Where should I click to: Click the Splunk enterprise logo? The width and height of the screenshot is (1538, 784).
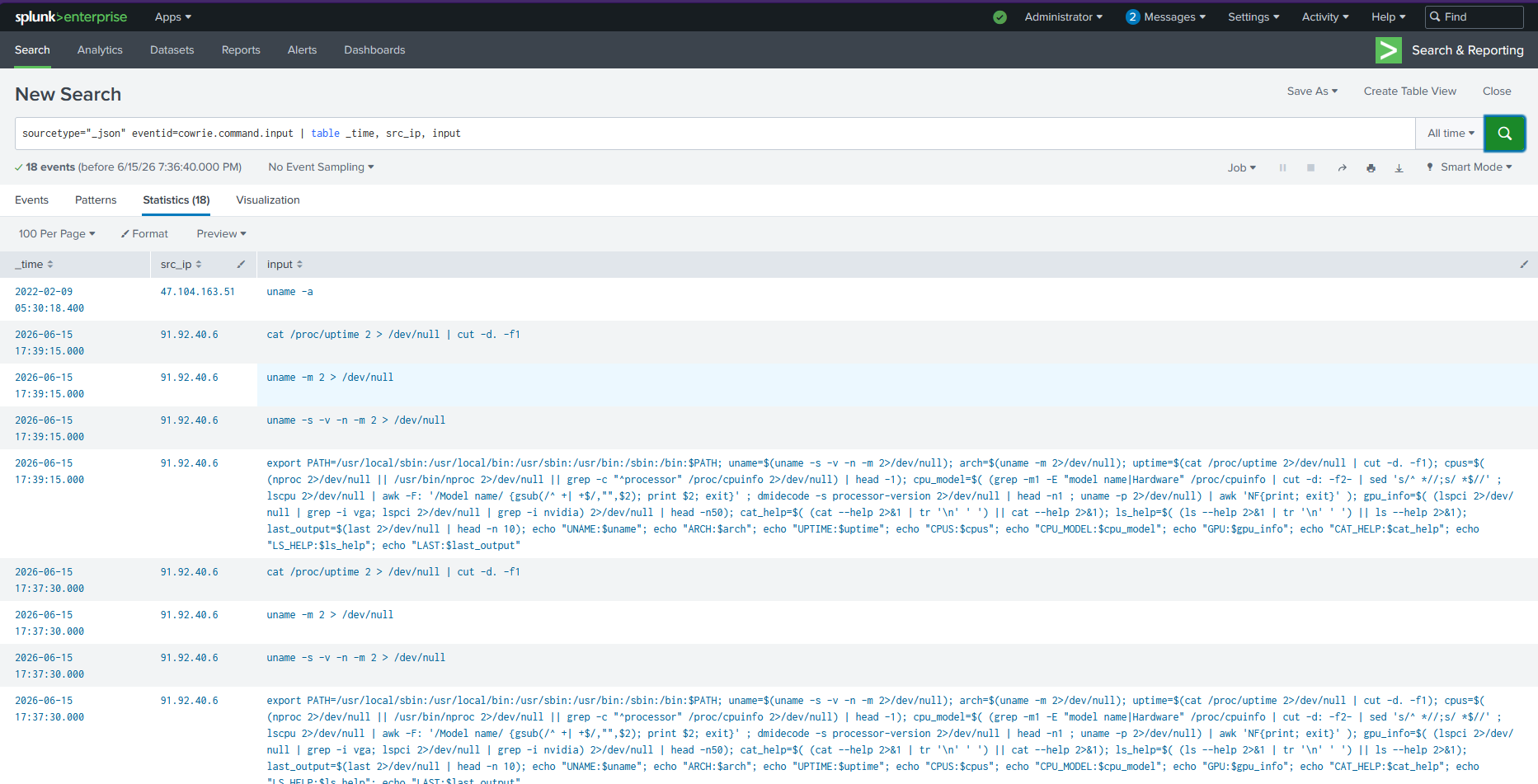pos(71,16)
